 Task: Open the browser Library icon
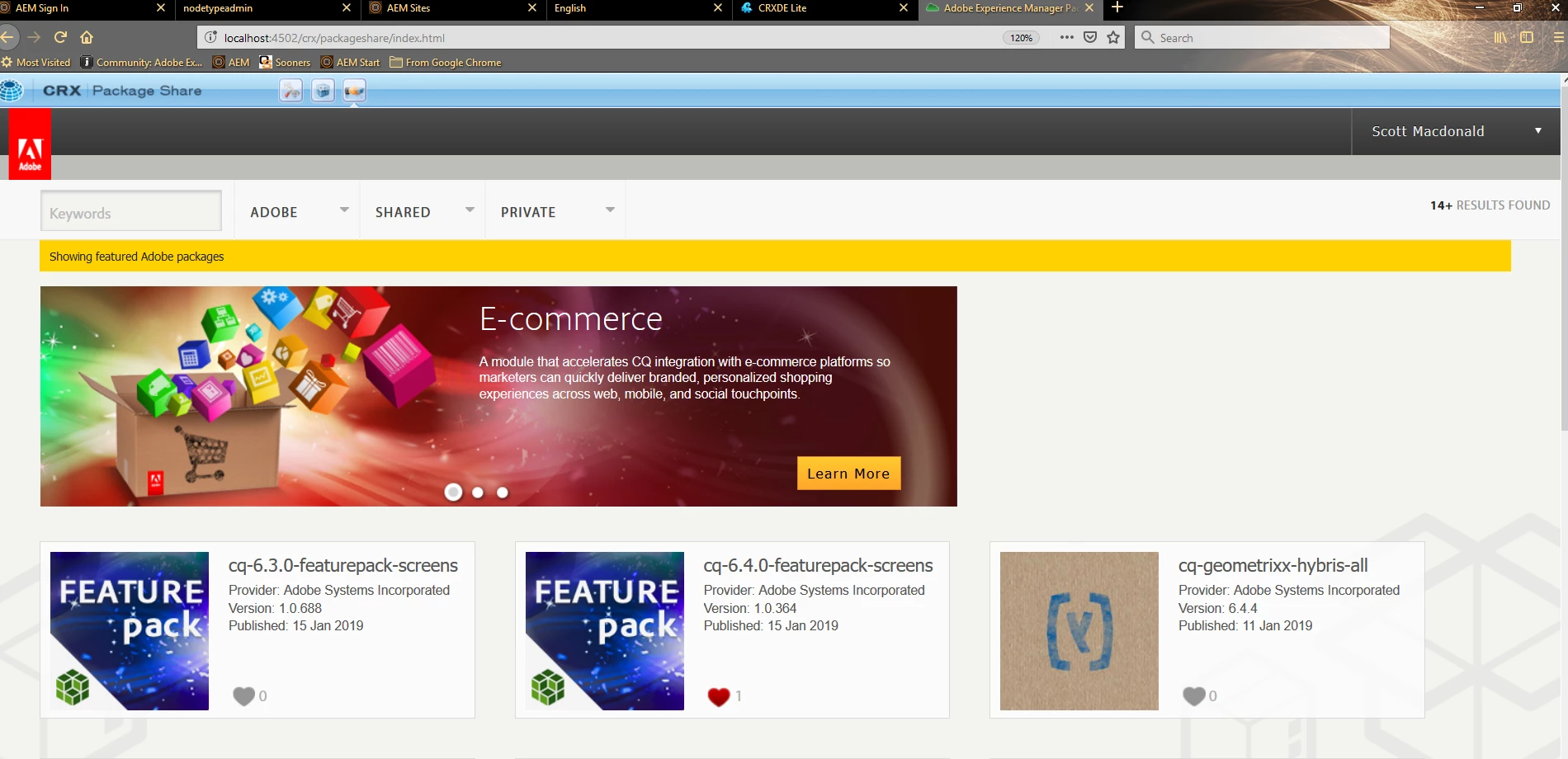tap(1500, 37)
